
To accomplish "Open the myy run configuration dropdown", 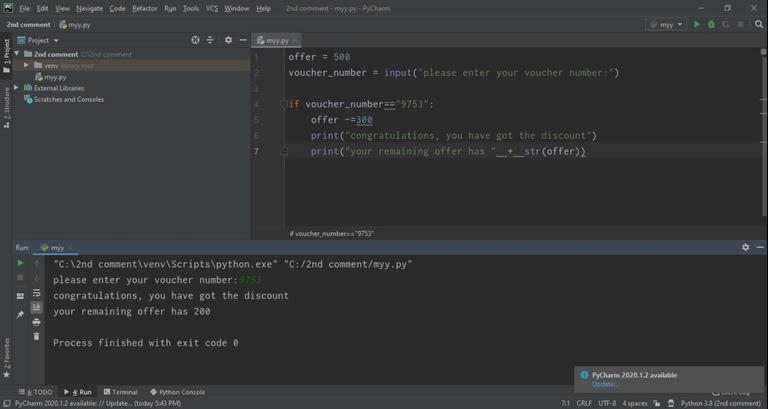I will click(665, 24).
